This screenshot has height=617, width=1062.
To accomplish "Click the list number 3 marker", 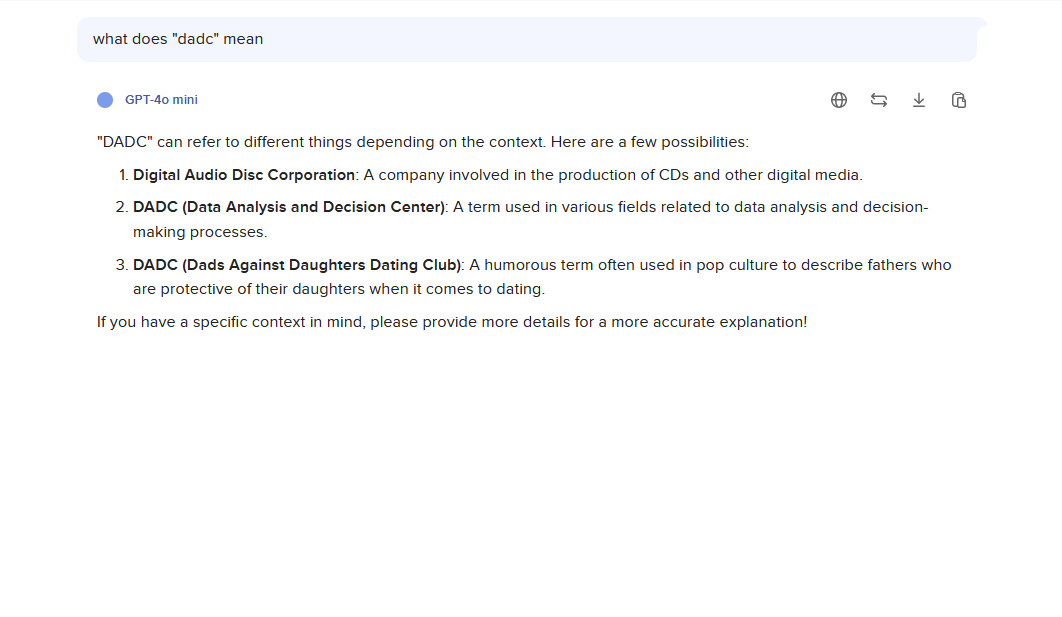I will pos(124,265).
